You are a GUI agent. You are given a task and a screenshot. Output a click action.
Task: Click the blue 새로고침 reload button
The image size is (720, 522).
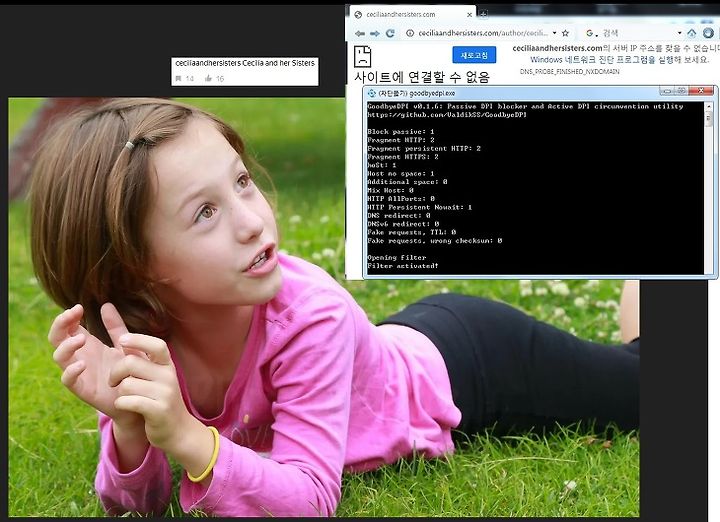pyautogui.click(x=474, y=55)
